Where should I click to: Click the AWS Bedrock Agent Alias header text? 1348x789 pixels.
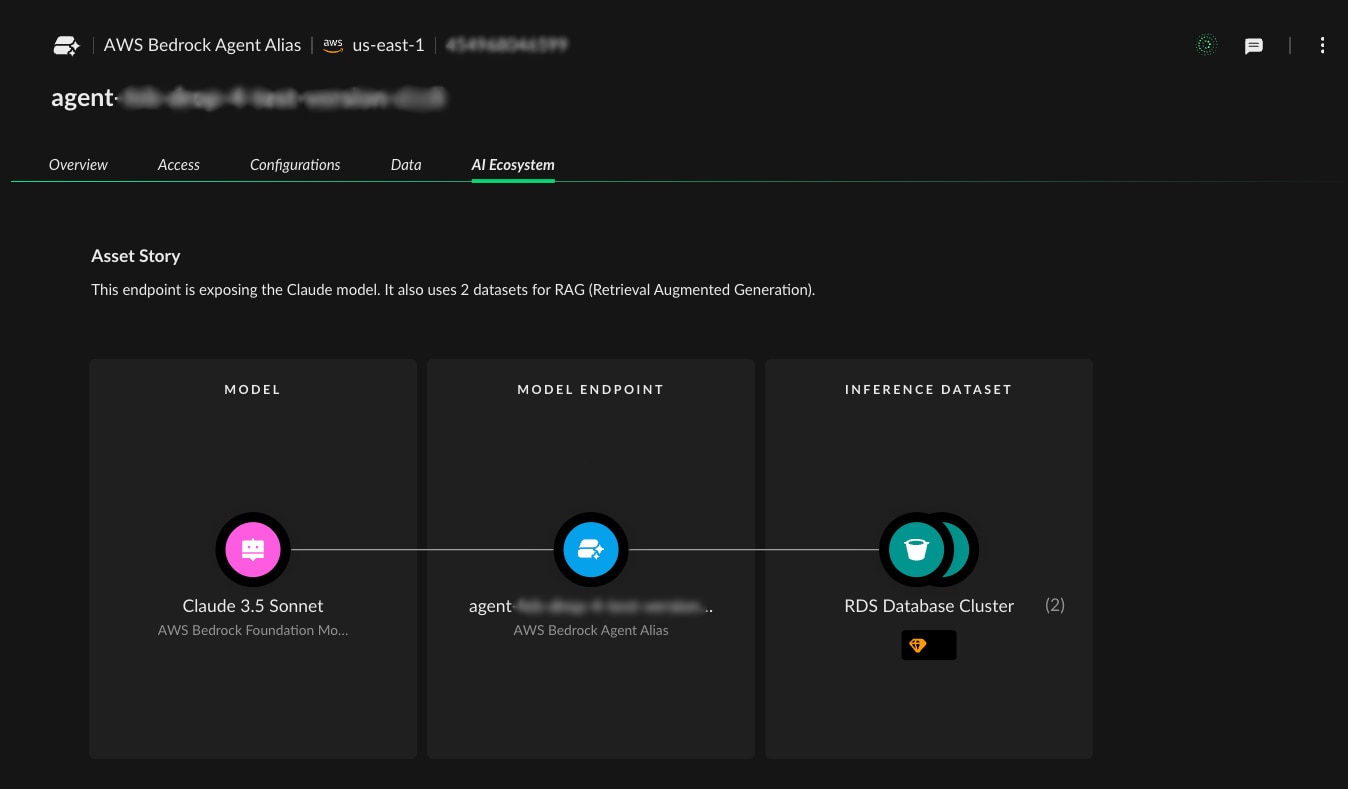click(203, 45)
